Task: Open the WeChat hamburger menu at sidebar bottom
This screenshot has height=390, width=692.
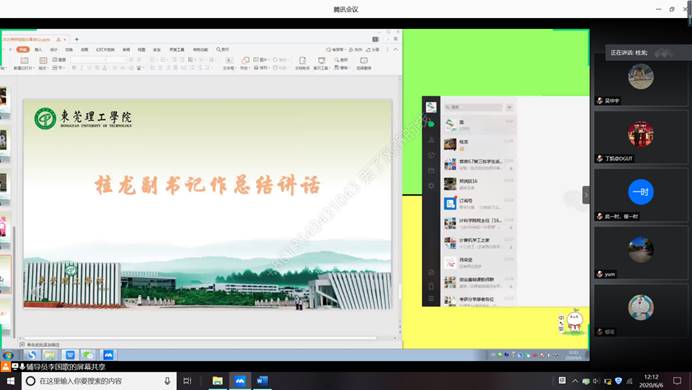Action: pos(431,299)
